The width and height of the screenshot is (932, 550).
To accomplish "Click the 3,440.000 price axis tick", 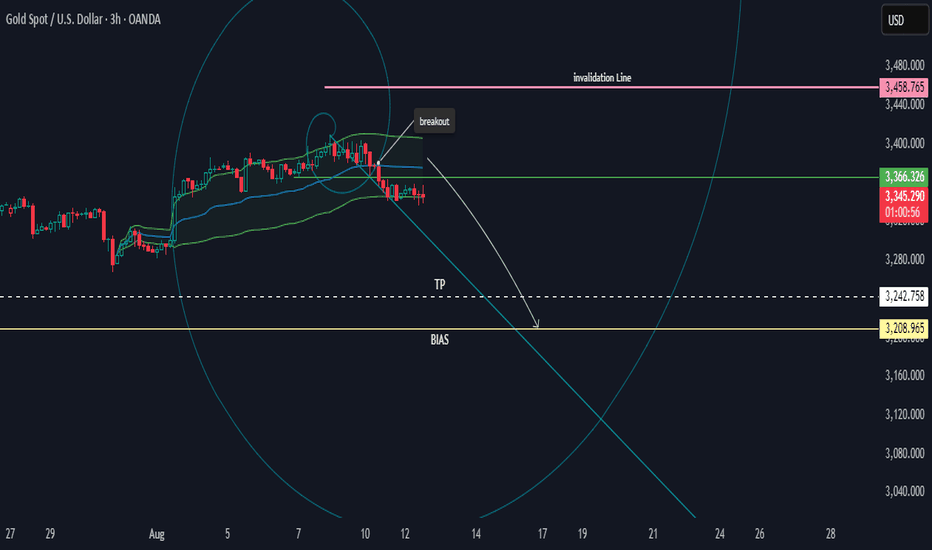I will pos(905,105).
